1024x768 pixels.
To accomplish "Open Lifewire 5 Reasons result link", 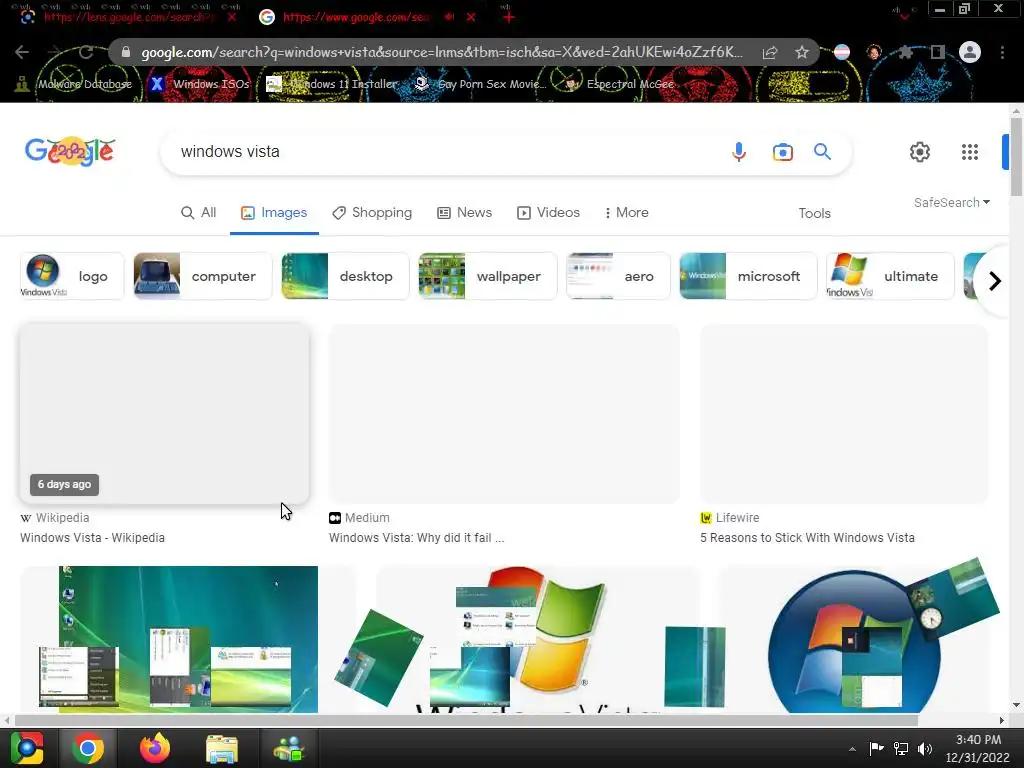I will click(x=807, y=538).
